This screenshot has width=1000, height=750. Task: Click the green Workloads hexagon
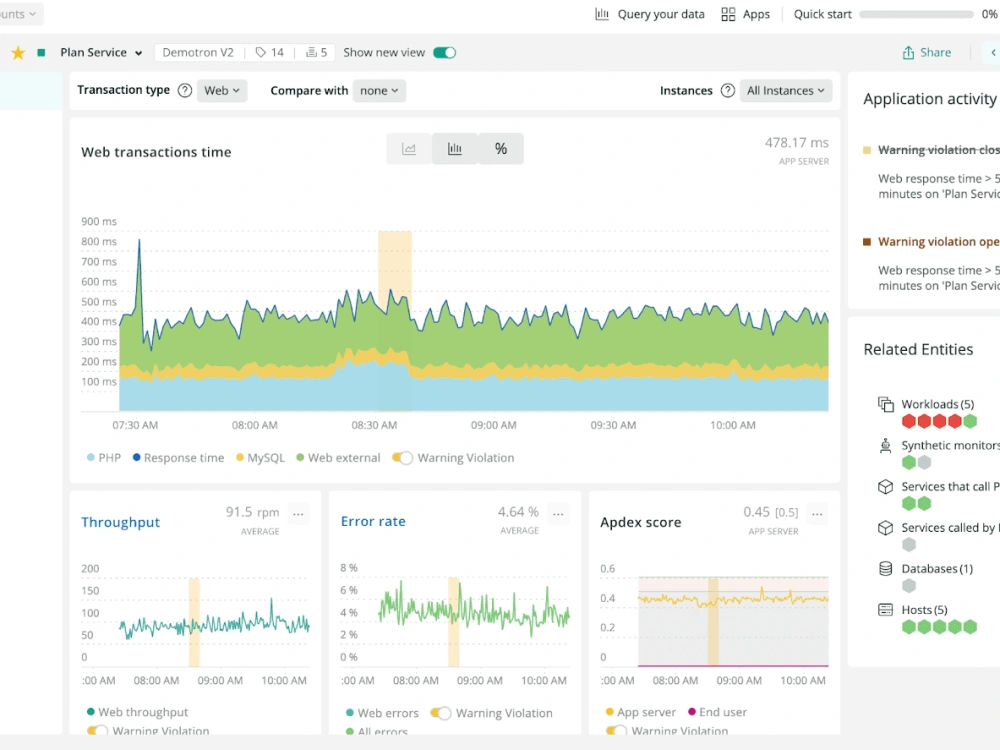970,421
